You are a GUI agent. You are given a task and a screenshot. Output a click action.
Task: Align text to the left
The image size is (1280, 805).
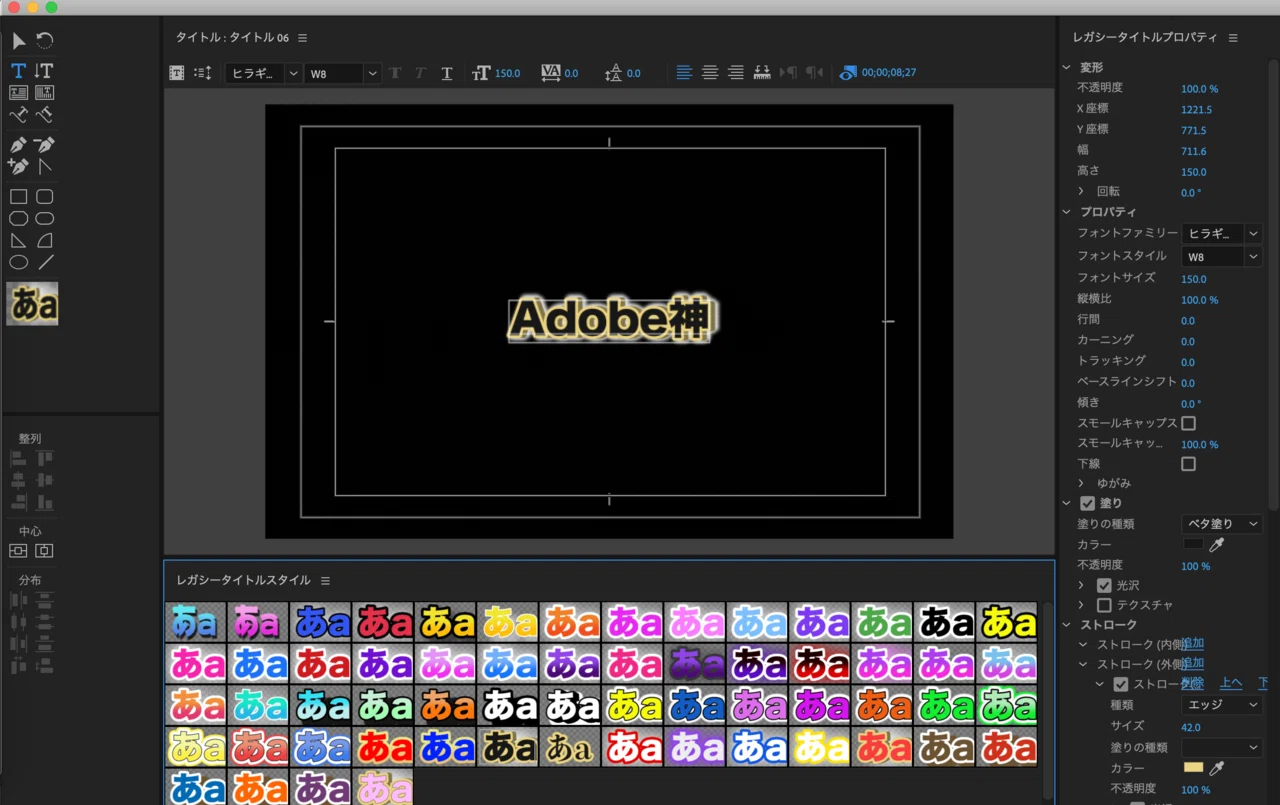click(684, 73)
